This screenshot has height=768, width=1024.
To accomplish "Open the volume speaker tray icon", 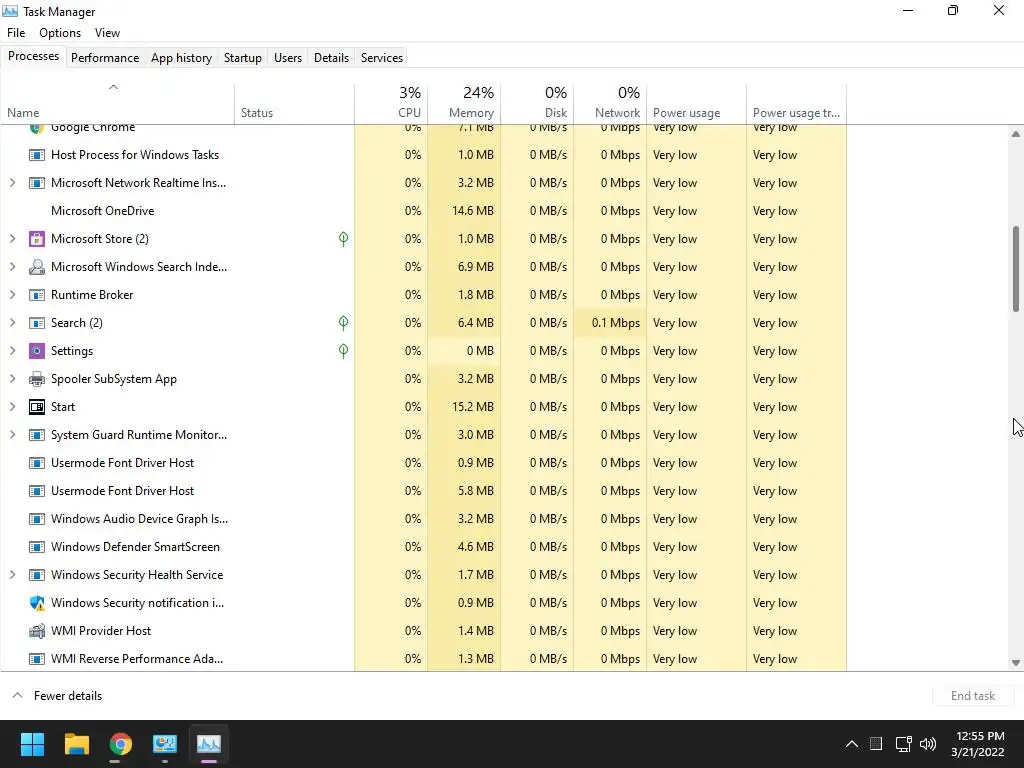I will (x=928, y=744).
